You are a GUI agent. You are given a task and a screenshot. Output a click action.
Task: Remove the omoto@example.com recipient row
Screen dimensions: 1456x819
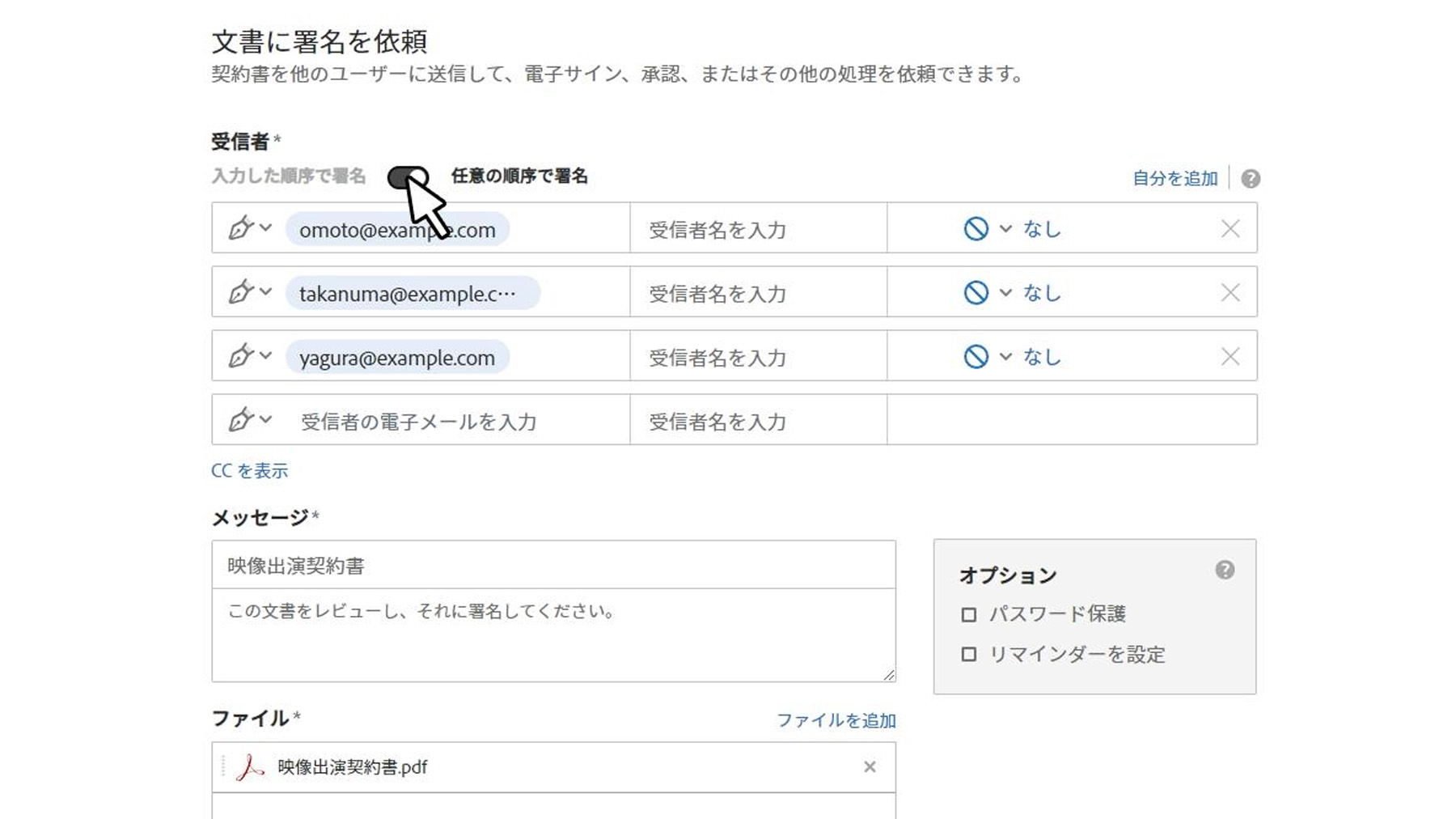(x=1230, y=229)
